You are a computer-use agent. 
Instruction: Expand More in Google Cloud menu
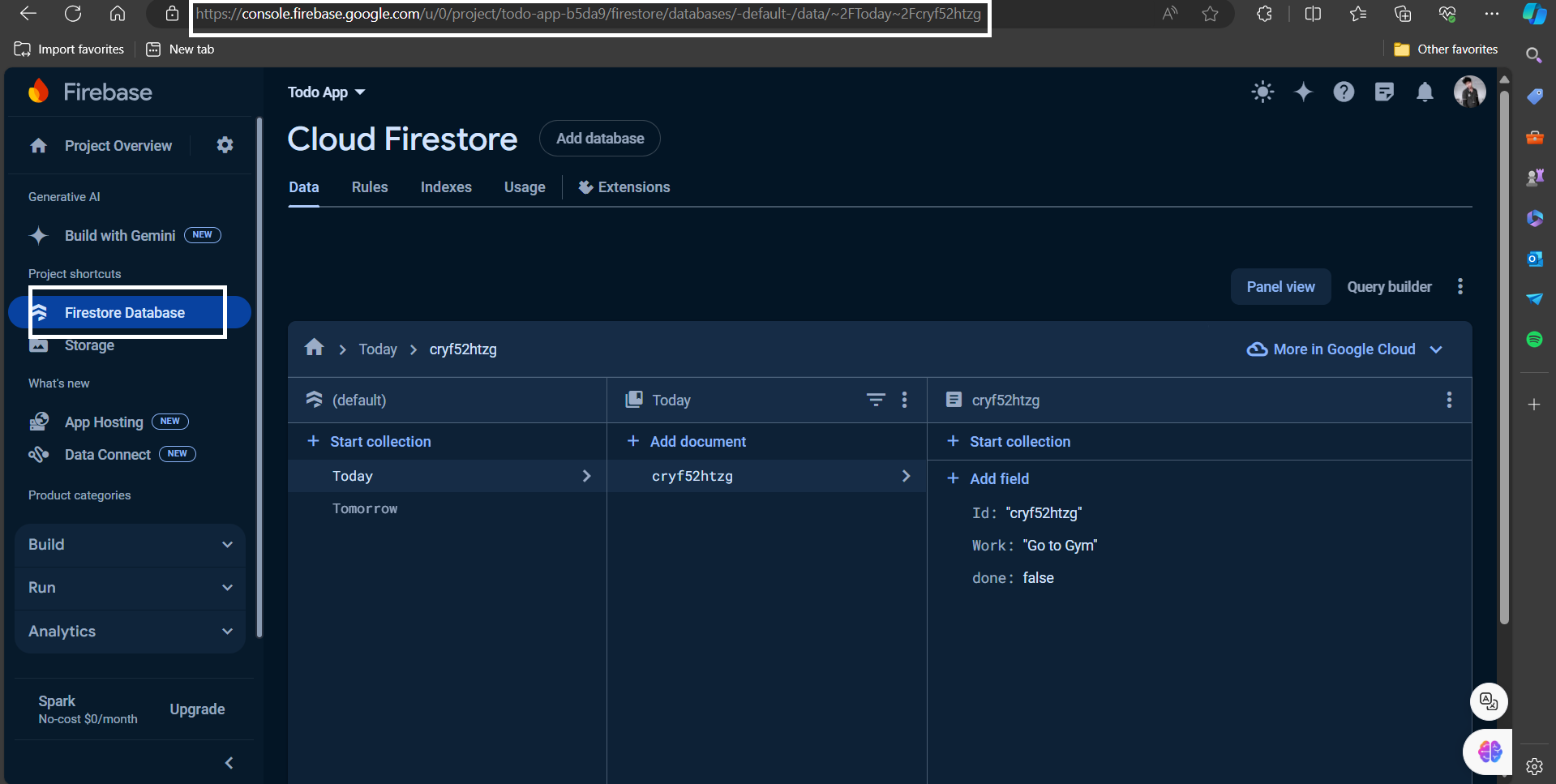click(1344, 349)
